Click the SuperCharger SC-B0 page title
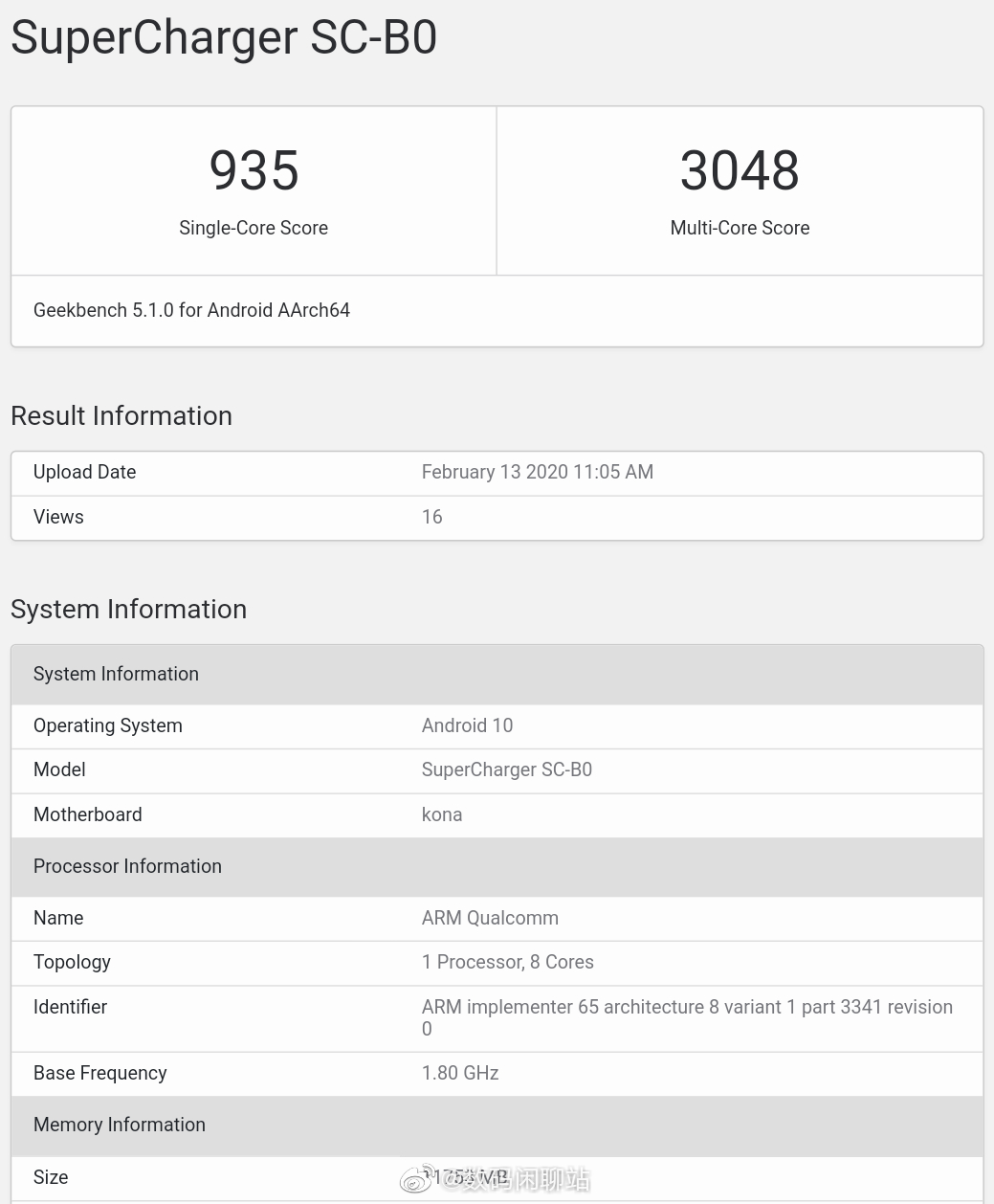 point(224,37)
